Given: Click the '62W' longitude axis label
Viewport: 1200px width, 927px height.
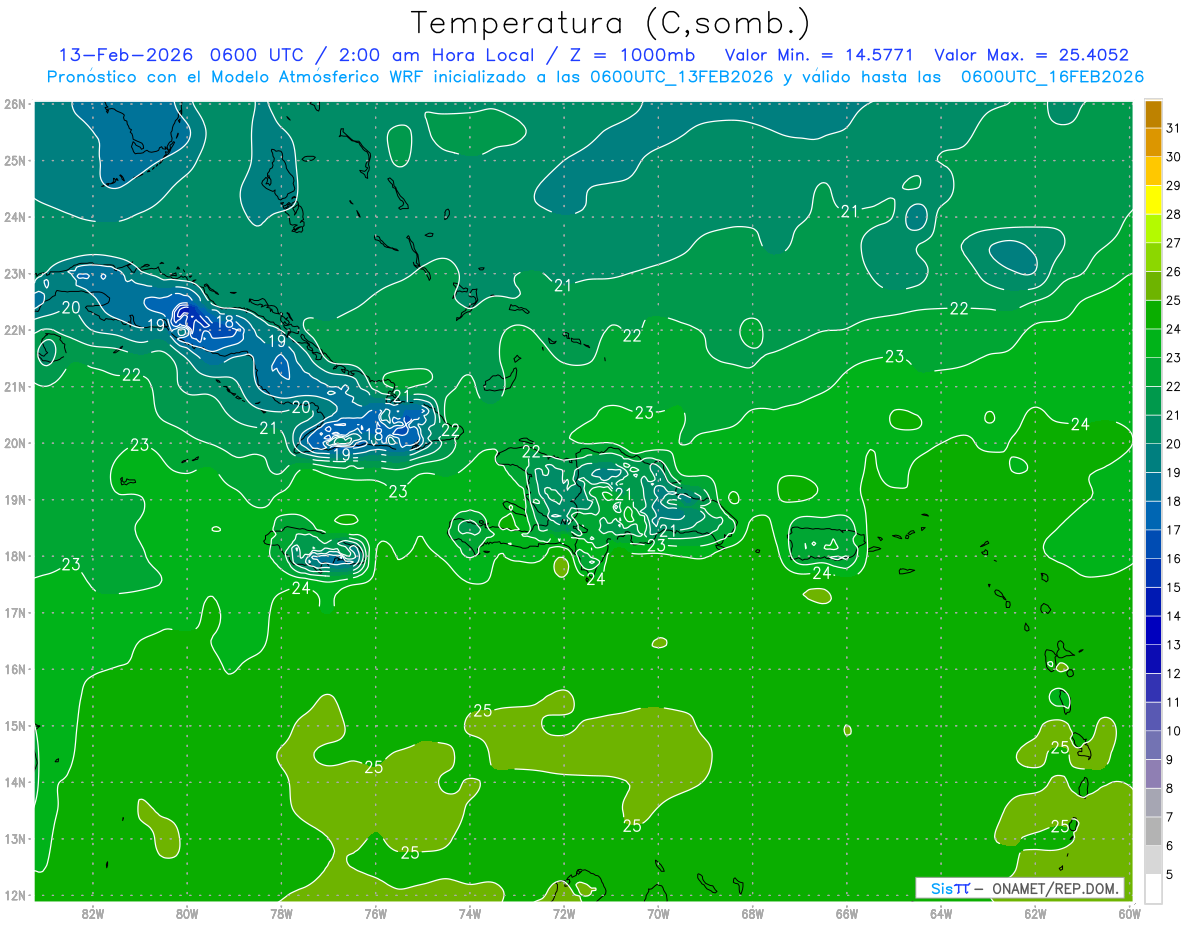Looking at the screenshot, I should pos(1035,912).
